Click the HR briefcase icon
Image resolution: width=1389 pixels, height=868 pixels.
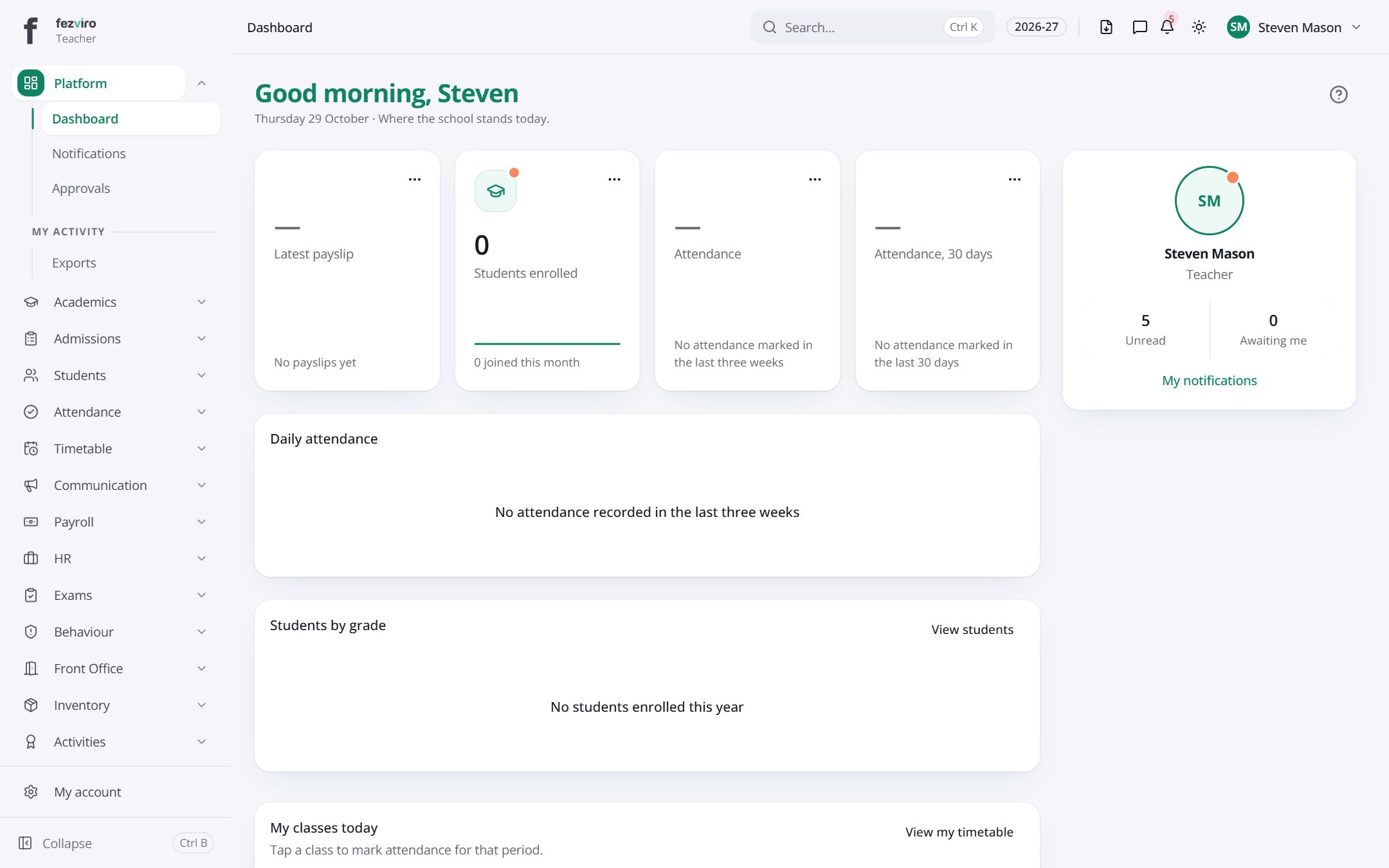pos(31,559)
